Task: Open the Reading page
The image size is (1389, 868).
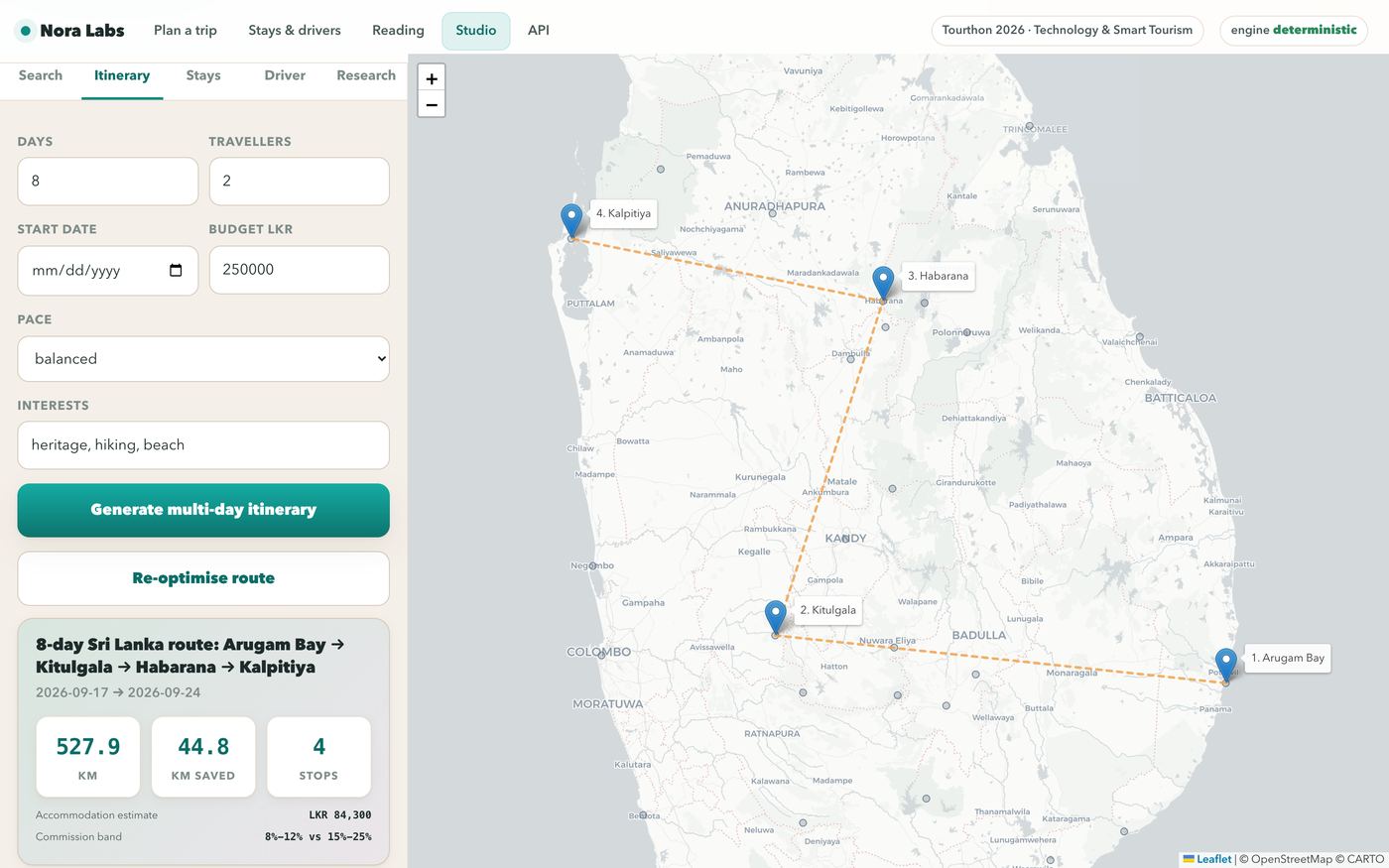Action: pyautogui.click(x=398, y=31)
